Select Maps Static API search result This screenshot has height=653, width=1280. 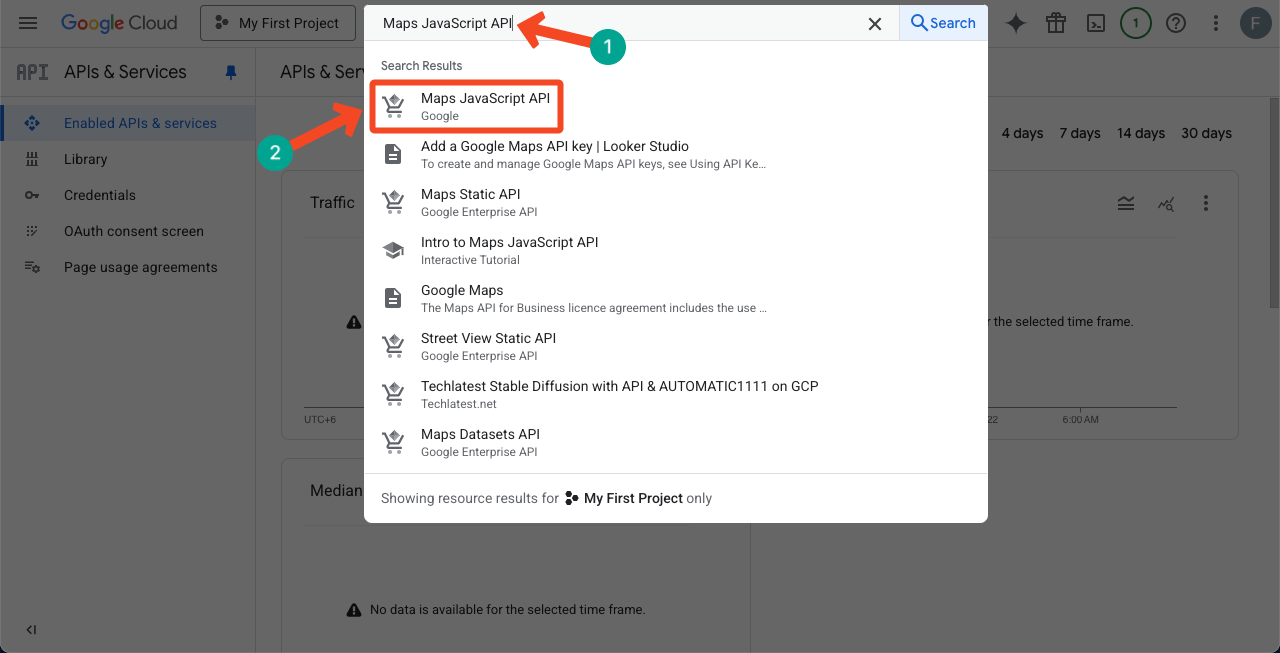click(x=676, y=202)
